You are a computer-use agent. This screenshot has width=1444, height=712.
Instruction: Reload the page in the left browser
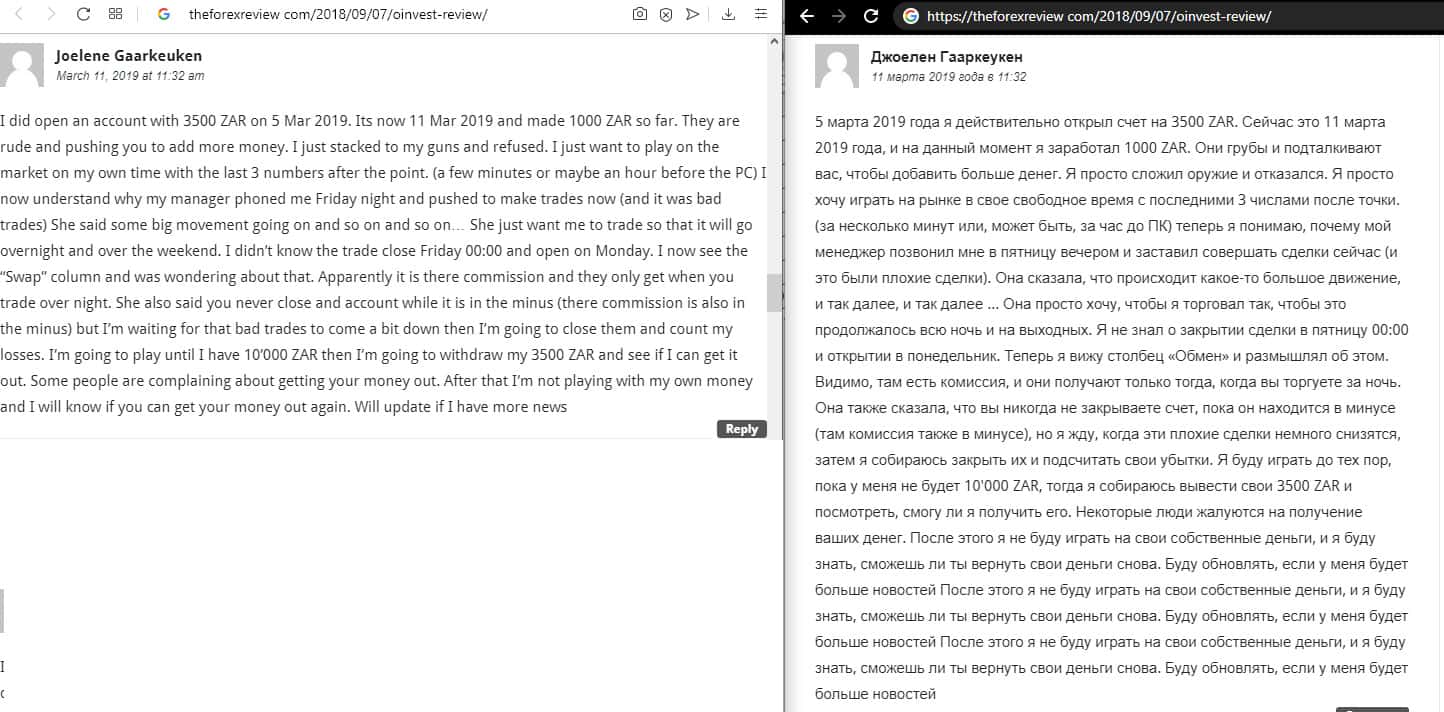tap(84, 14)
